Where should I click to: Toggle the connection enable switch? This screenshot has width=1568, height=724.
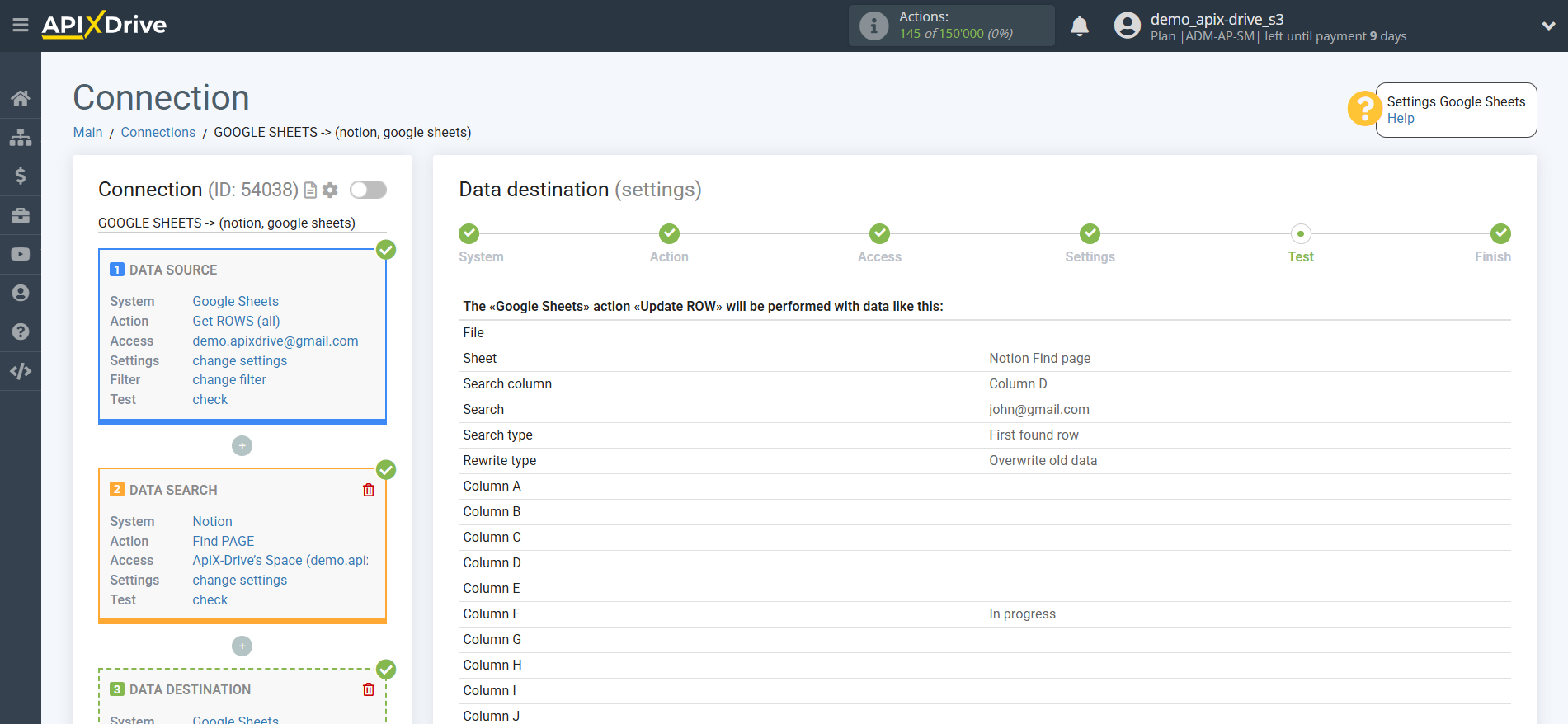[368, 190]
